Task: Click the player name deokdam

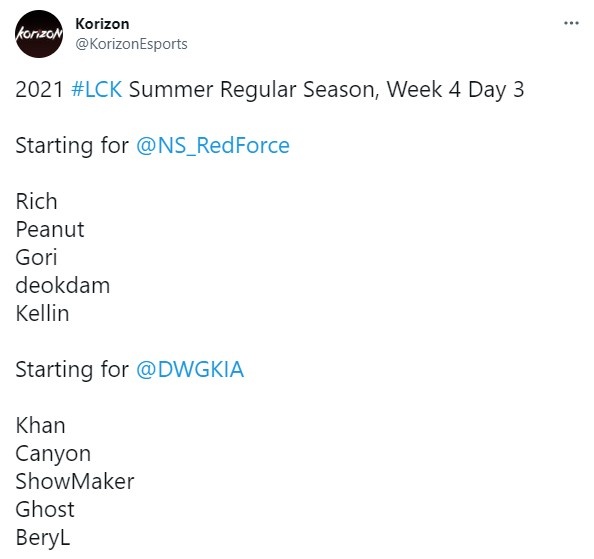Action: 63,286
